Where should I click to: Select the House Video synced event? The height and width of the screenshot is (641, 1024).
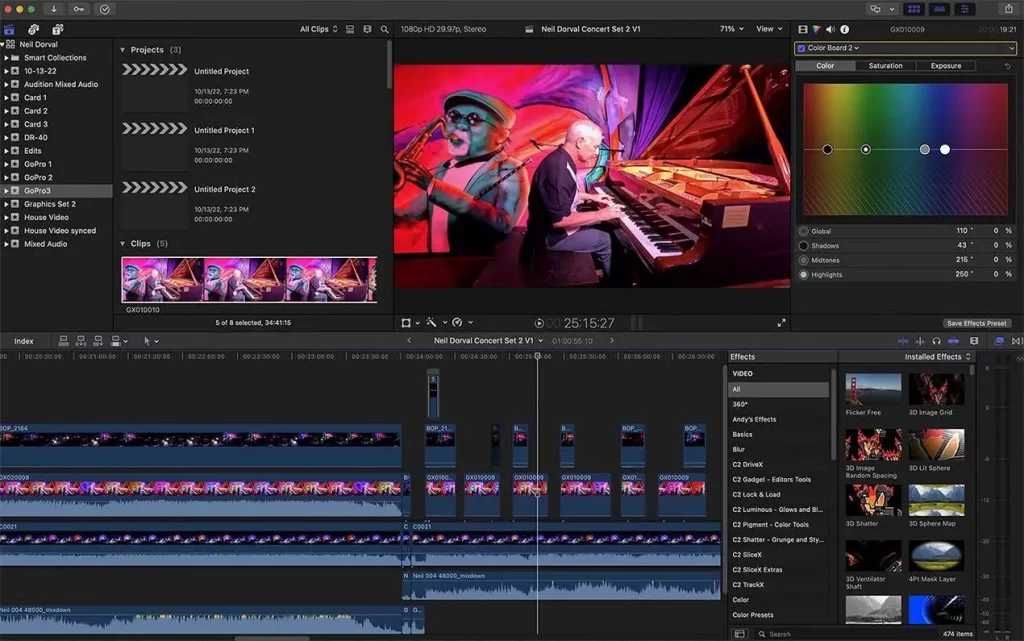[59, 230]
